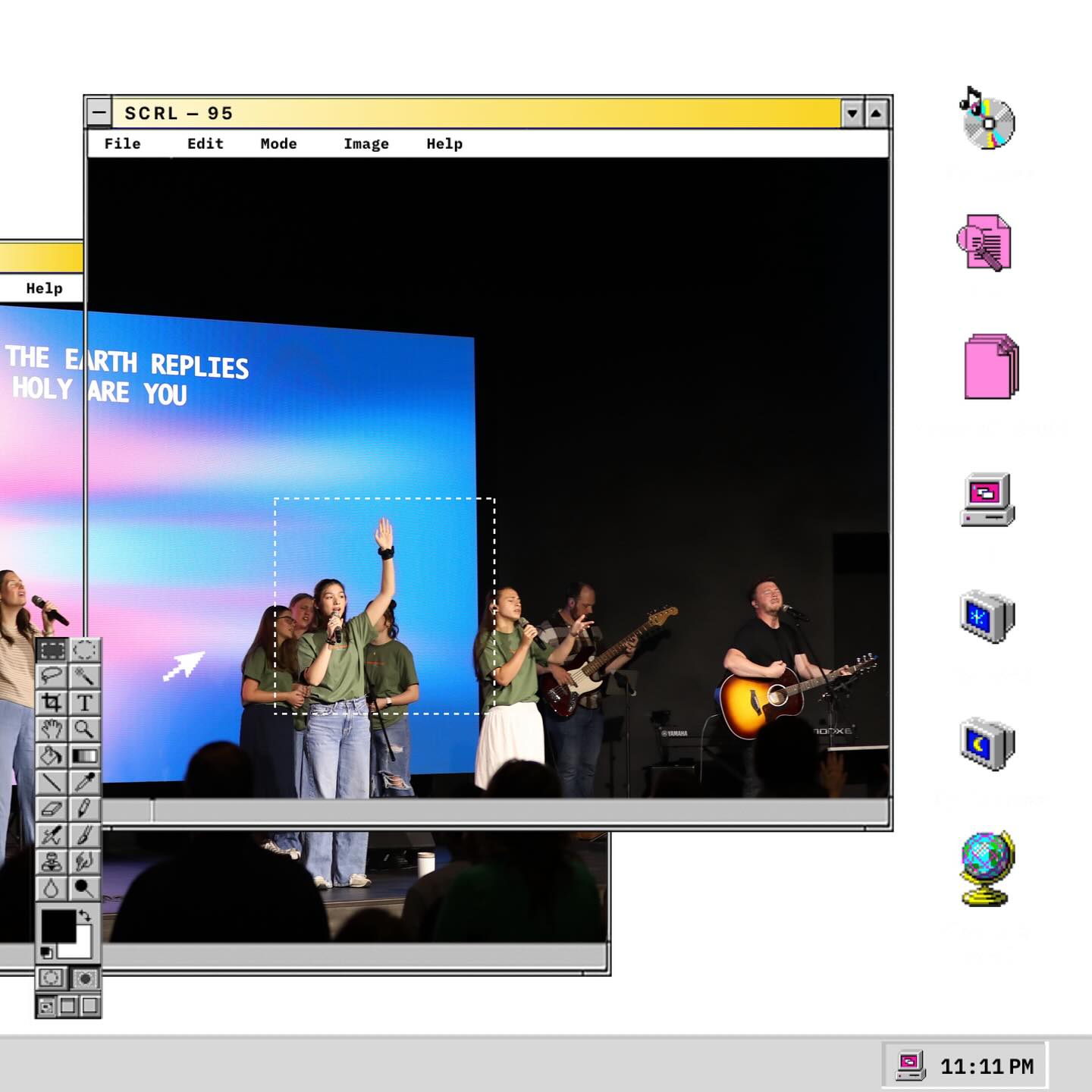Choose the Magic Wand tool

pos(85,676)
